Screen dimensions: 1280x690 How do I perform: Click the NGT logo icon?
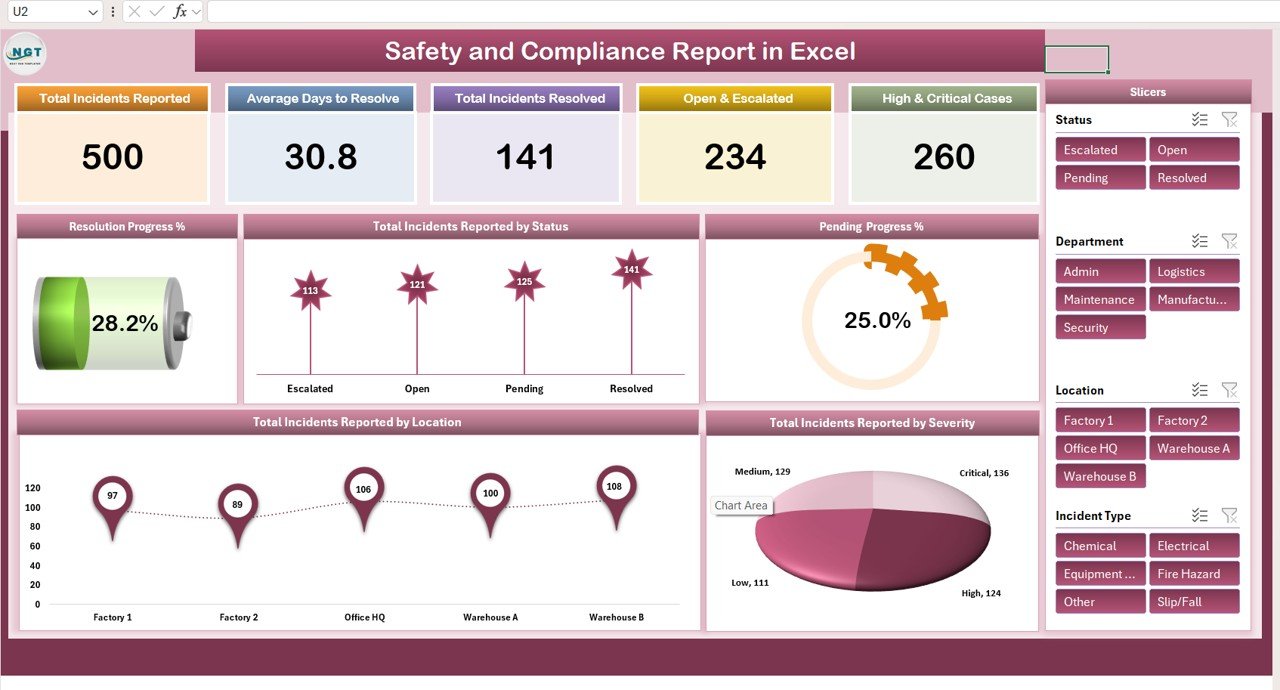pos(25,53)
